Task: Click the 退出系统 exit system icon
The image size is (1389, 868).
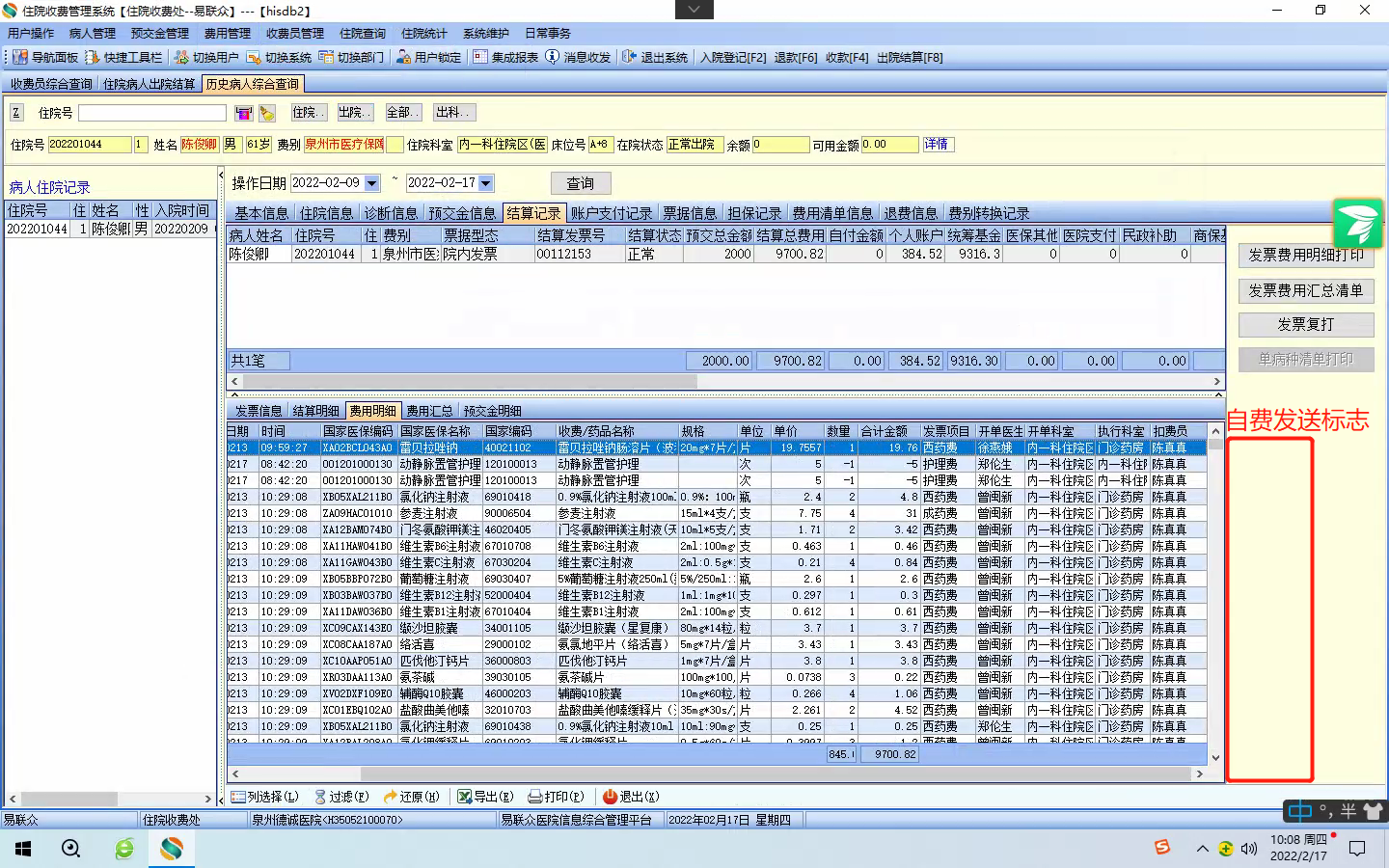Action: pyautogui.click(x=629, y=58)
